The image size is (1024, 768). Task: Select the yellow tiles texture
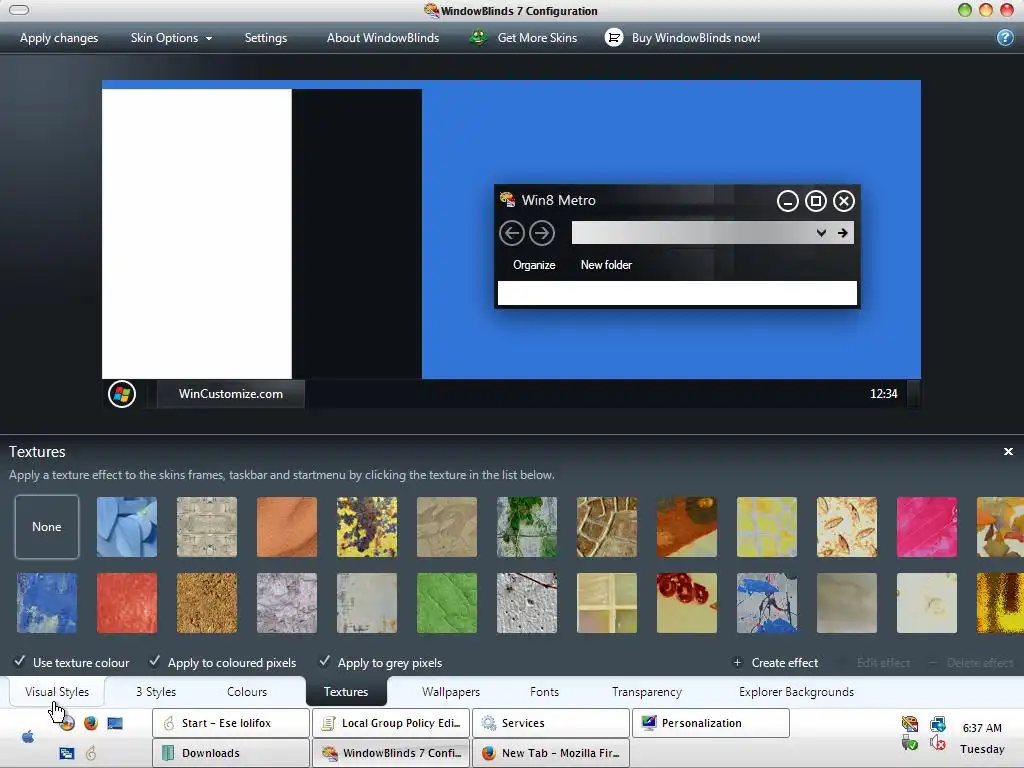(767, 527)
